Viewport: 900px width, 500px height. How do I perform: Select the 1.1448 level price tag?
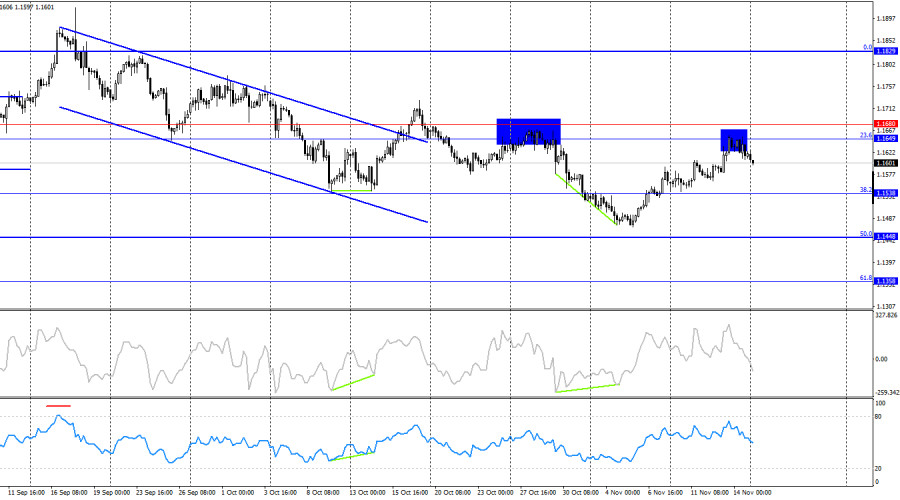(884, 237)
